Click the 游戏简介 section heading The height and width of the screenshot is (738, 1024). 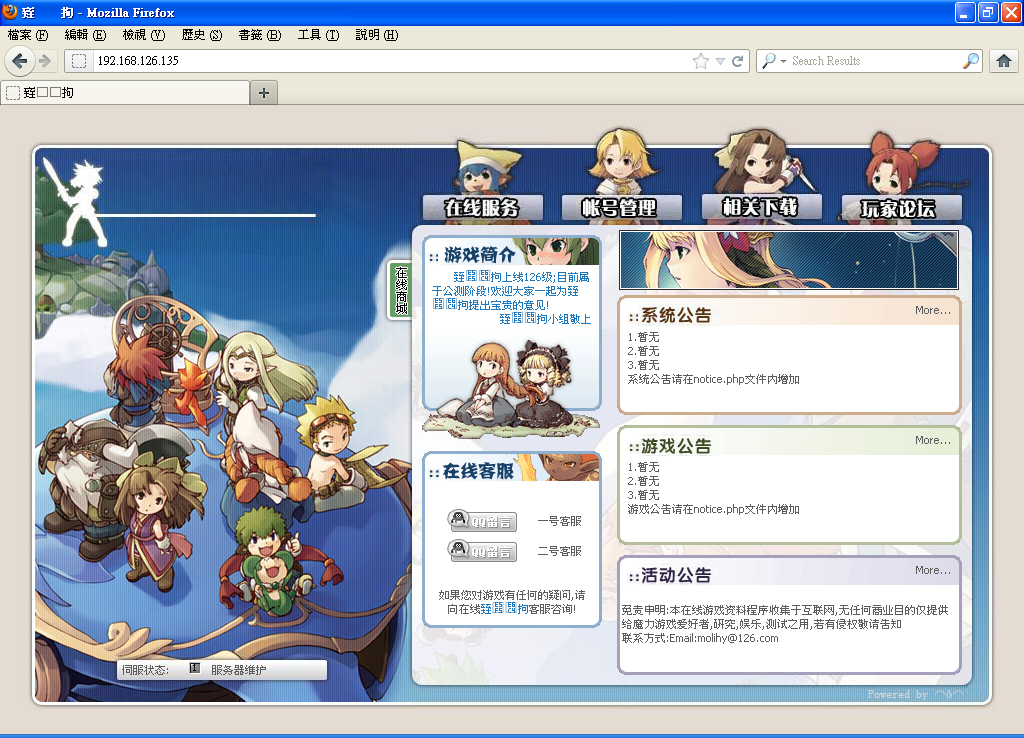click(479, 254)
